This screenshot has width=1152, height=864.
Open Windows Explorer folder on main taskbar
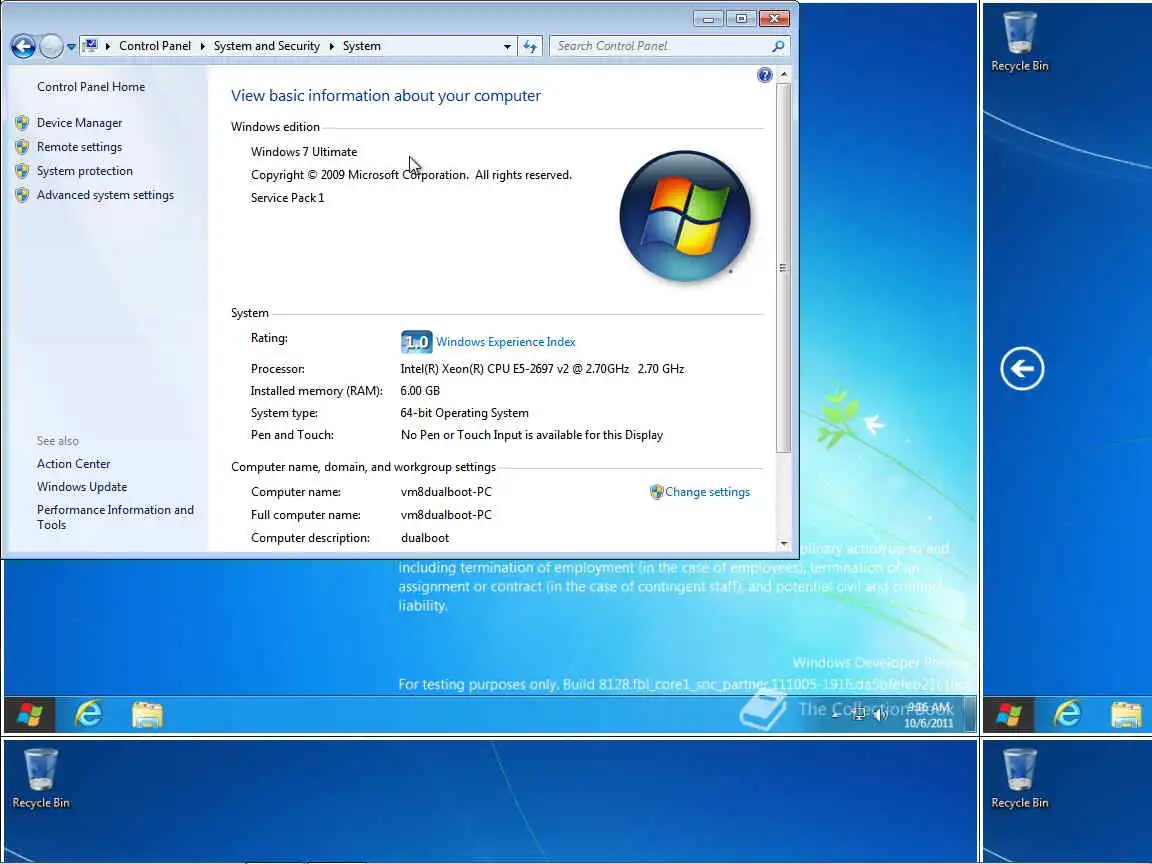tap(147, 714)
